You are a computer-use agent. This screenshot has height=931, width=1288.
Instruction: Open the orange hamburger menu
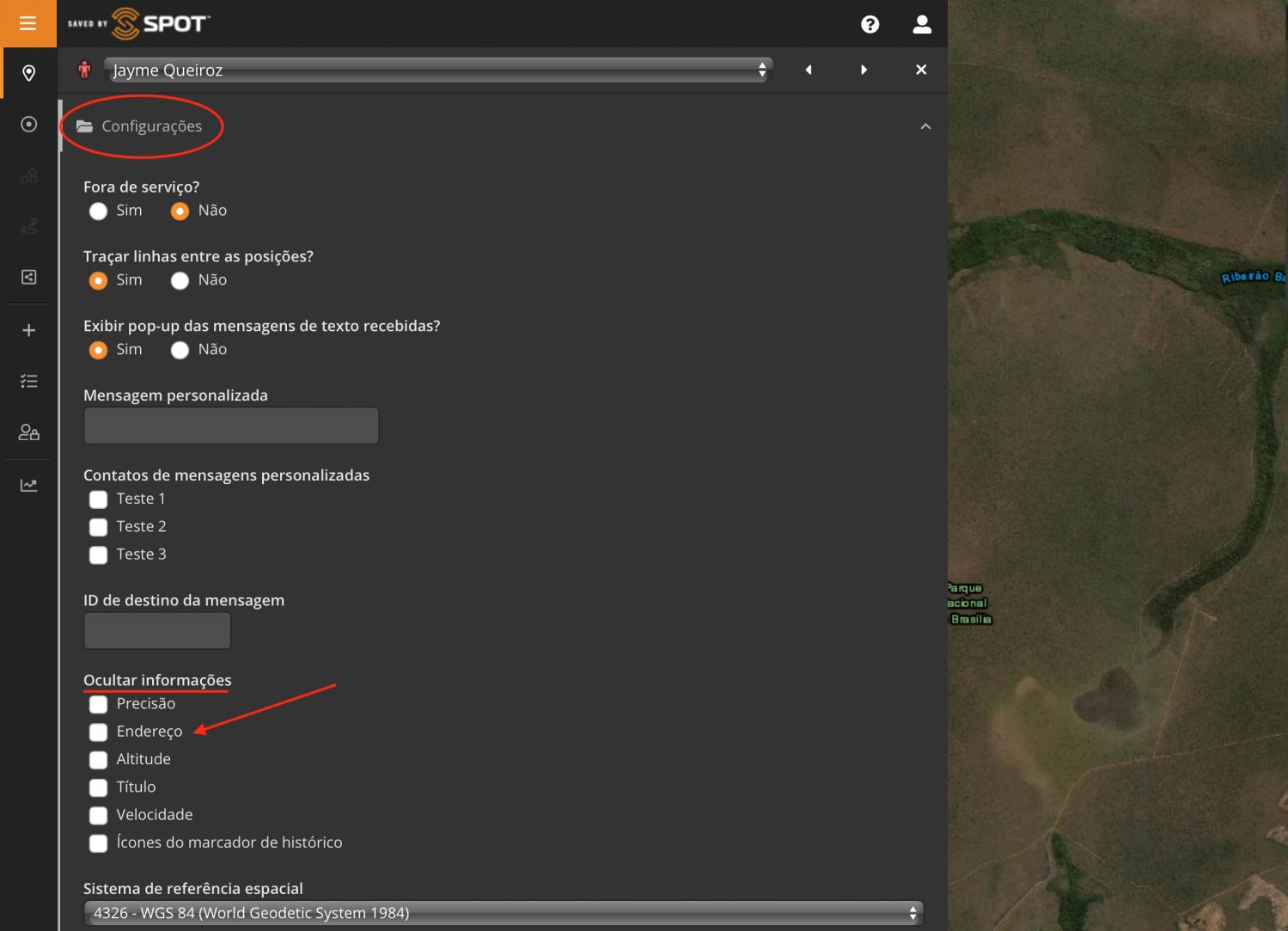coord(27,23)
